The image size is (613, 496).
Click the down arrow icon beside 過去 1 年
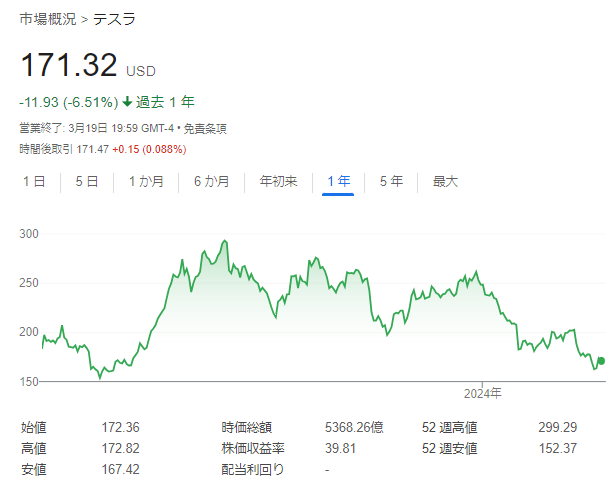pos(127,102)
